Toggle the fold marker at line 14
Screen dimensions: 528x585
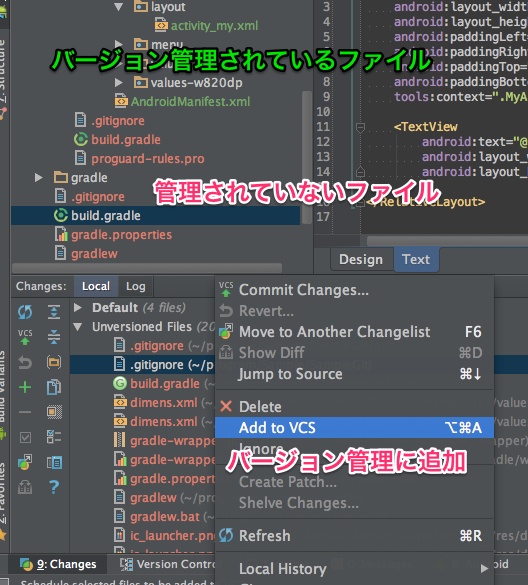point(360,172)
